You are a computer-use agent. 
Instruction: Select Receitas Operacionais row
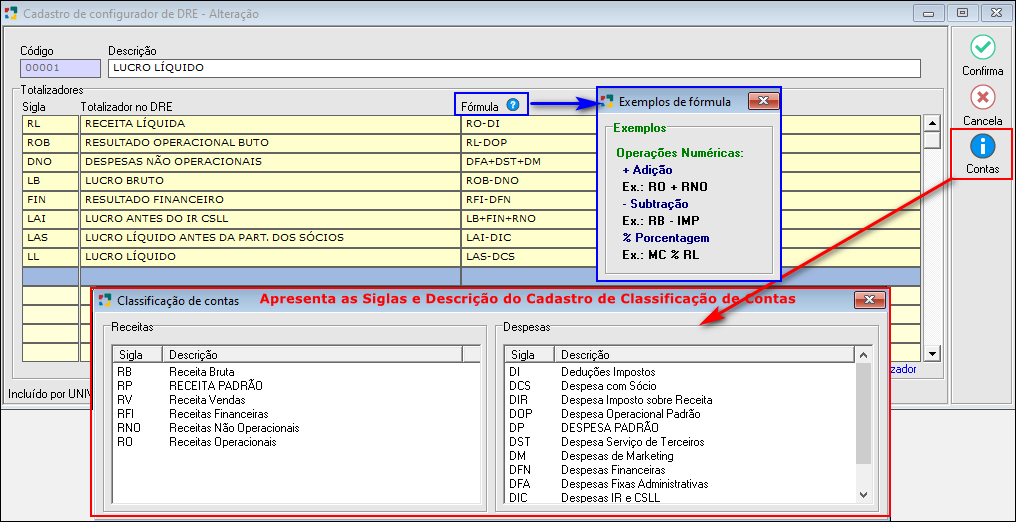(x=296, y=442)
